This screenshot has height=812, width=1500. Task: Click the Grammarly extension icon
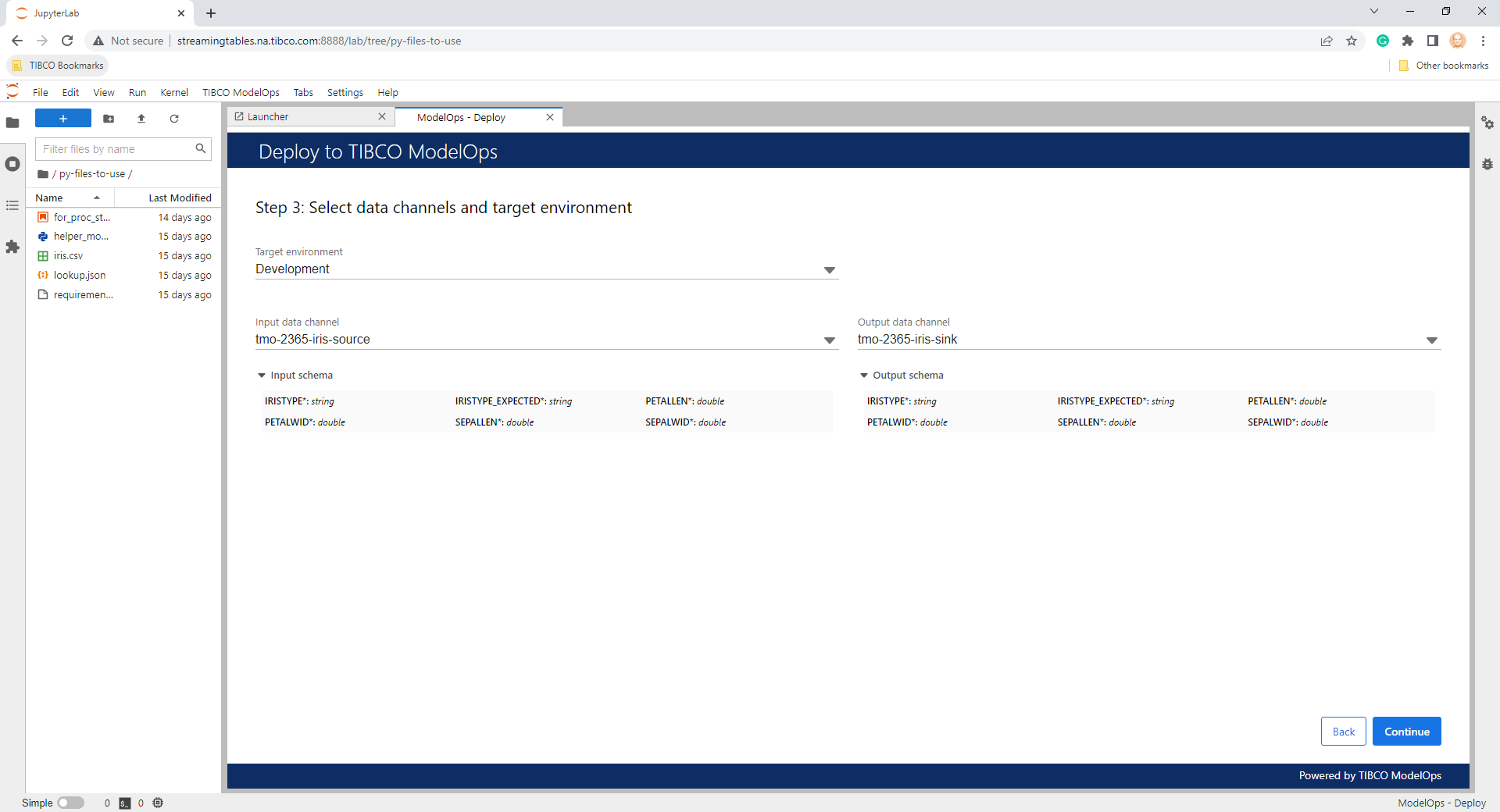pyautogui.click(x=1383, y=41)
